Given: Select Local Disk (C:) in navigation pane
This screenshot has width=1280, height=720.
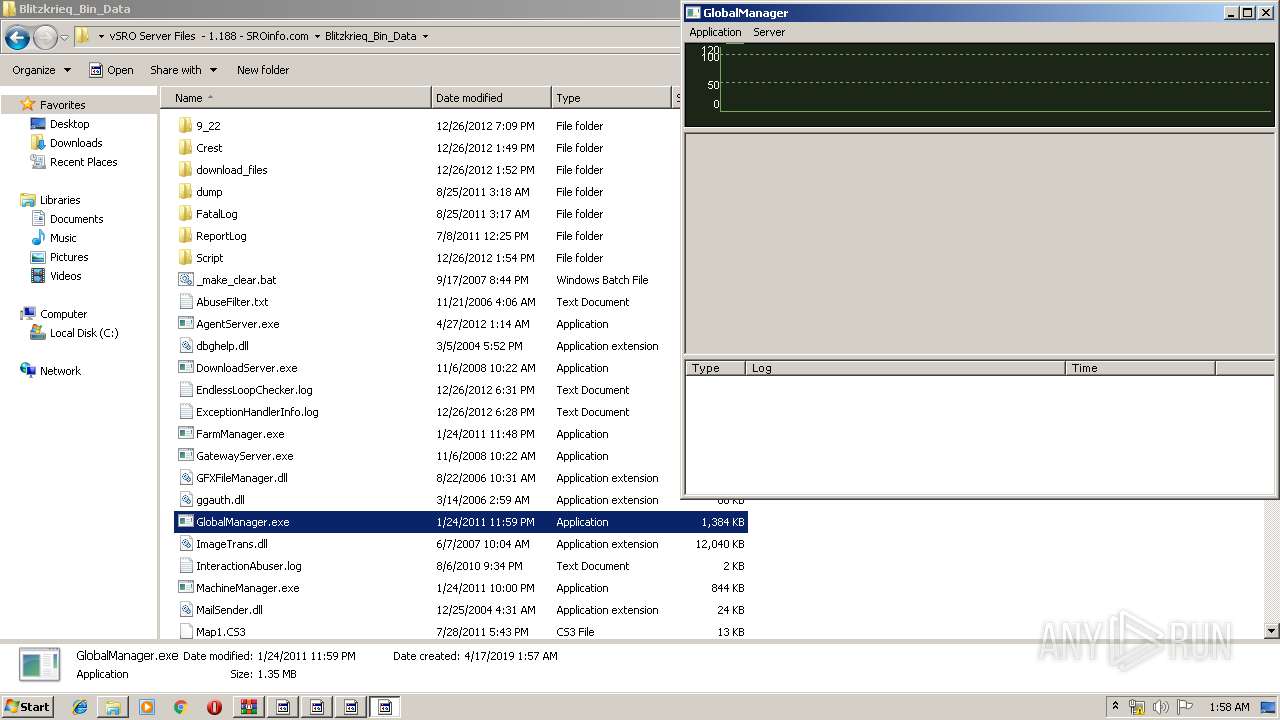Looking at the screenshot, I should pos(84,333).
